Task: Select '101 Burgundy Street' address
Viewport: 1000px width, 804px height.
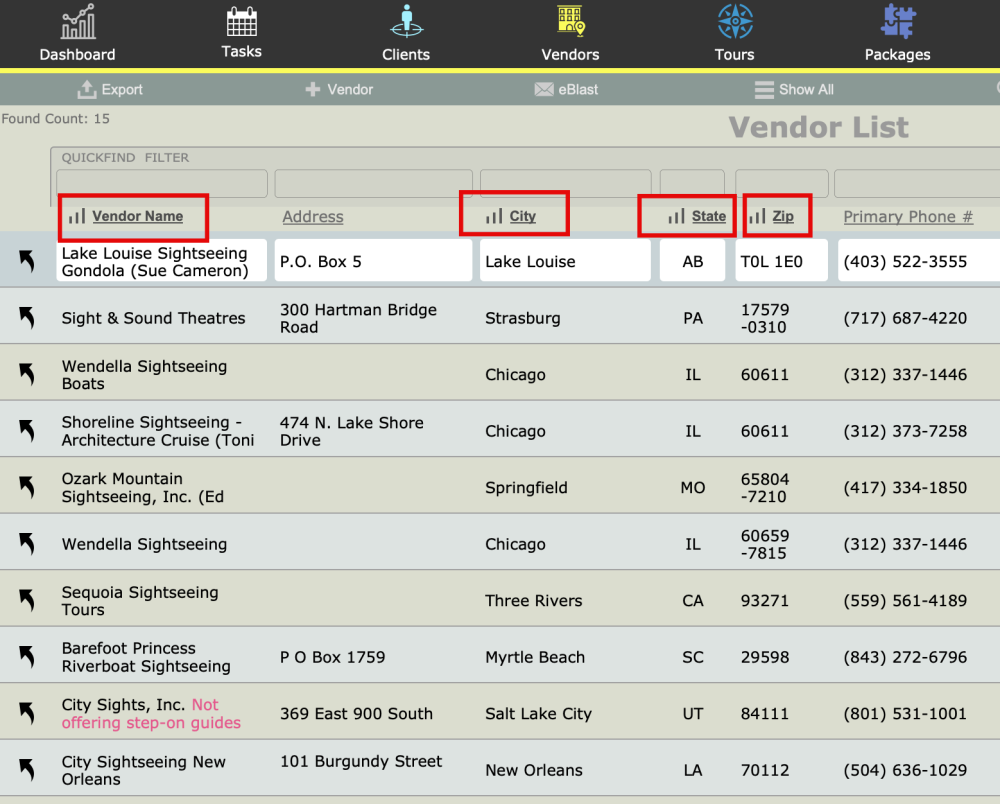Action: point(361,761)
